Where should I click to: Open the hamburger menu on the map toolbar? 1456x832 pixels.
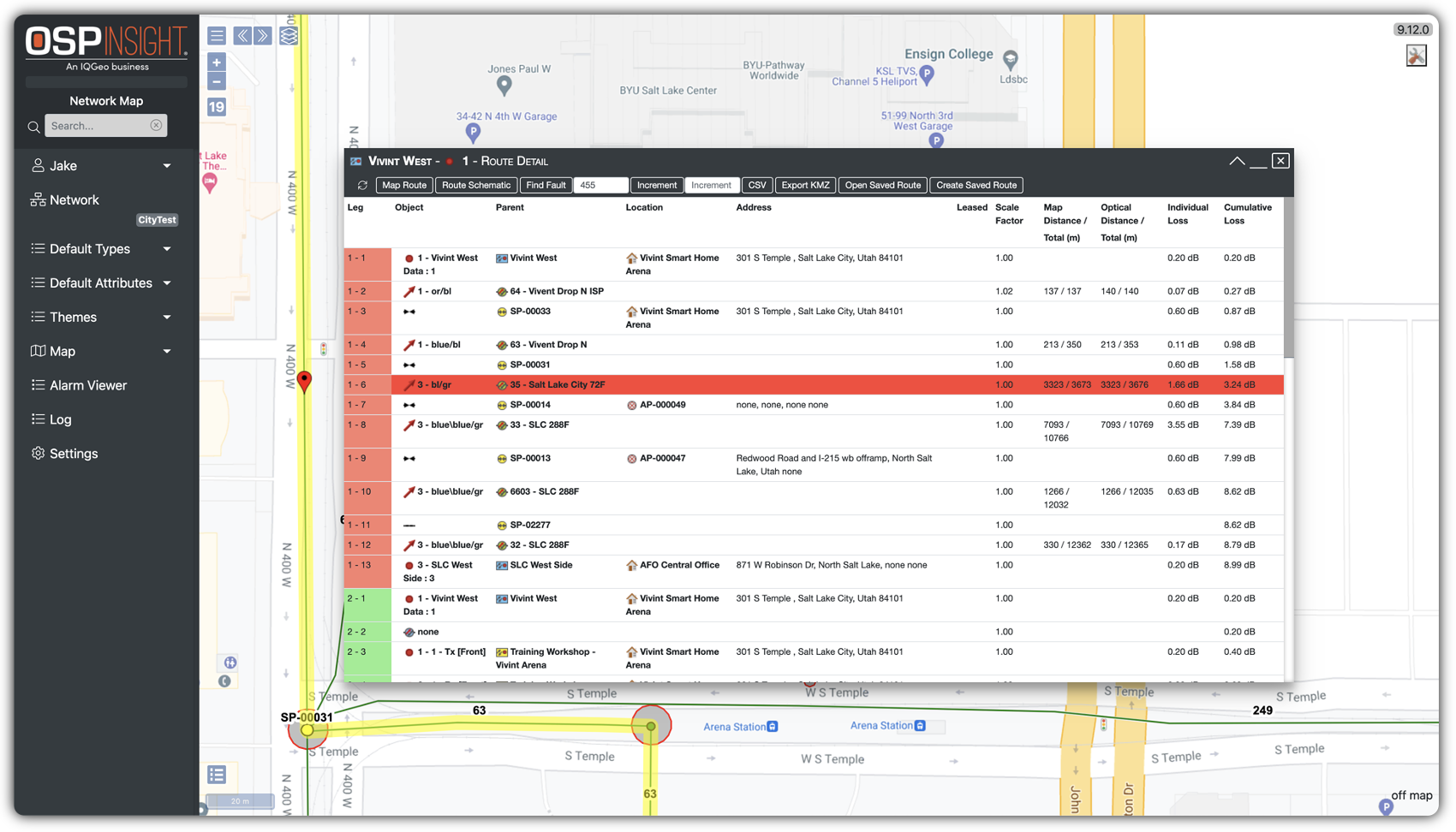[x=217, y=35]
